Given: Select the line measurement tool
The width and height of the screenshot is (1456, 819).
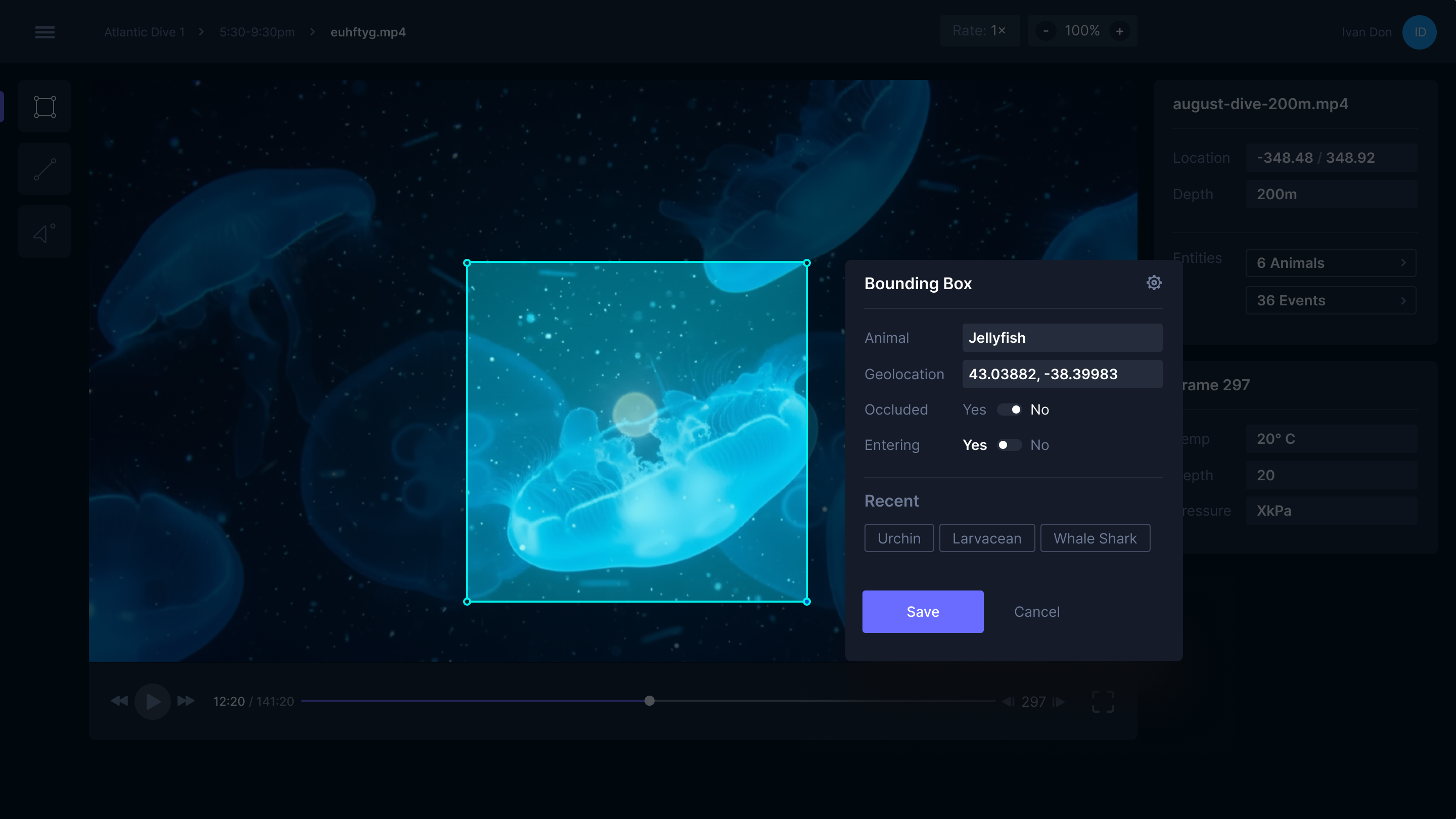Looking at the screenshot, I should click(x=44, y=169).
